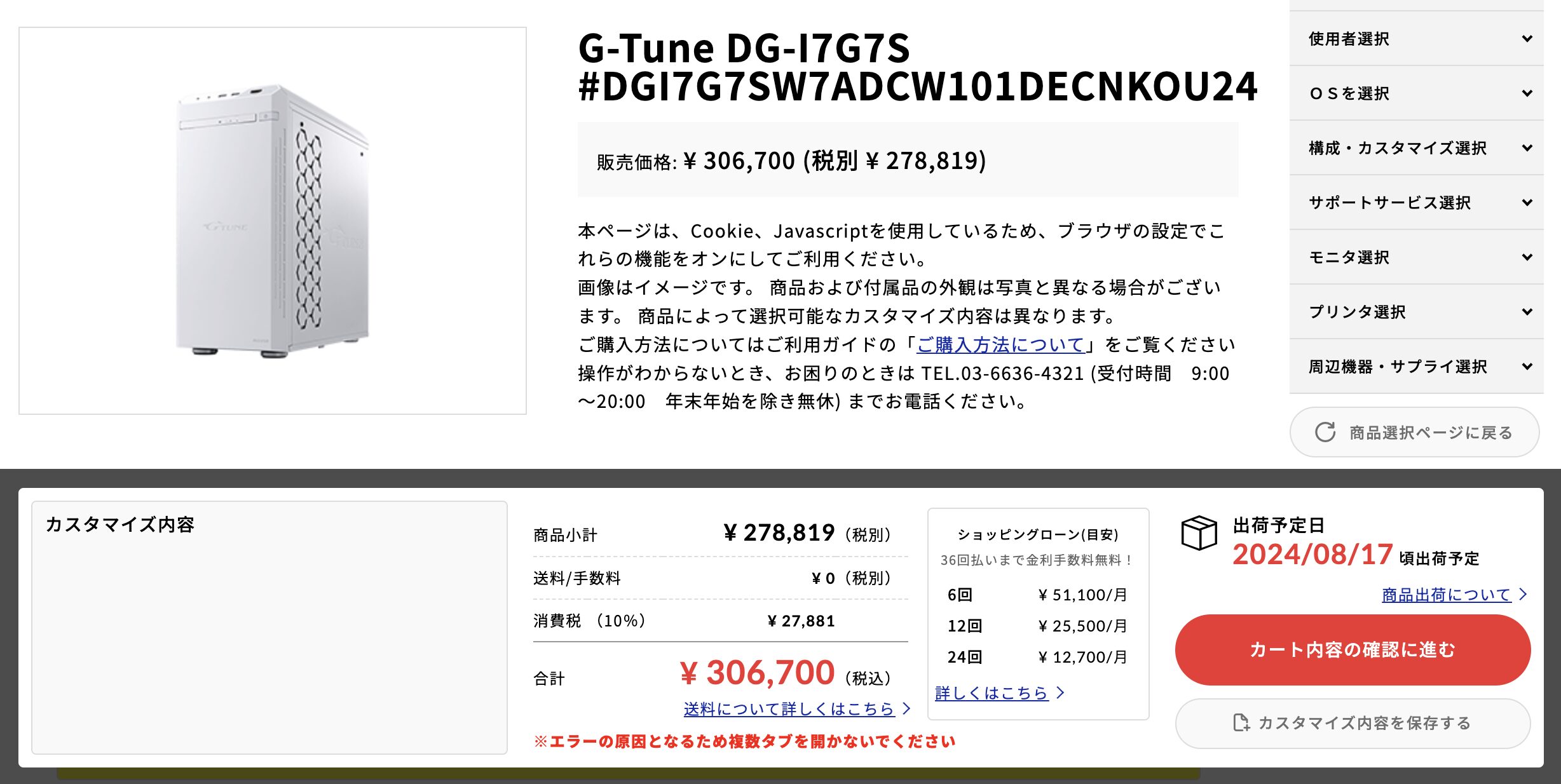Click the 24回 loan row label
Image resolution: width=1561 pixels, height=784 pixels.
click(965, 657)
